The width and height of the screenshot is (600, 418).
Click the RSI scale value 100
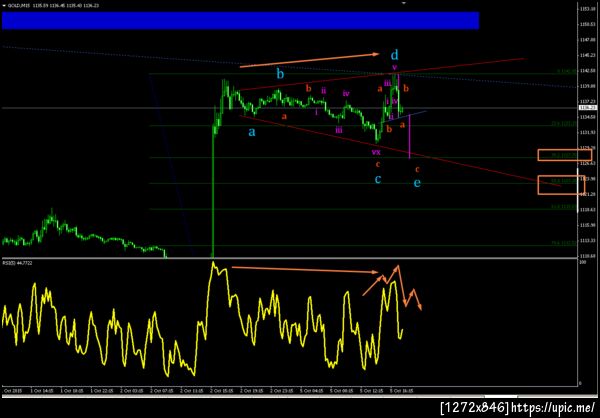[582, 263]
